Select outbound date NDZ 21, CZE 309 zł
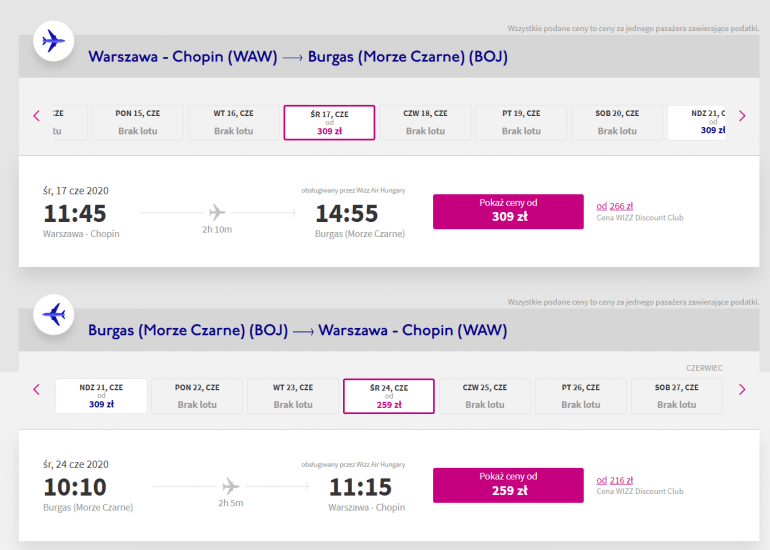The image size is (770, 550). click(x=696, y=122)
